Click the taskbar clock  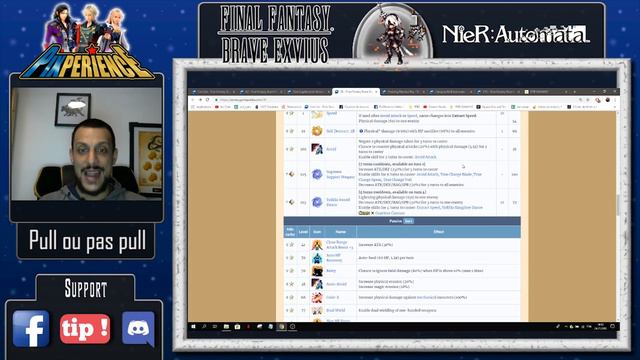tap(600, 327)
